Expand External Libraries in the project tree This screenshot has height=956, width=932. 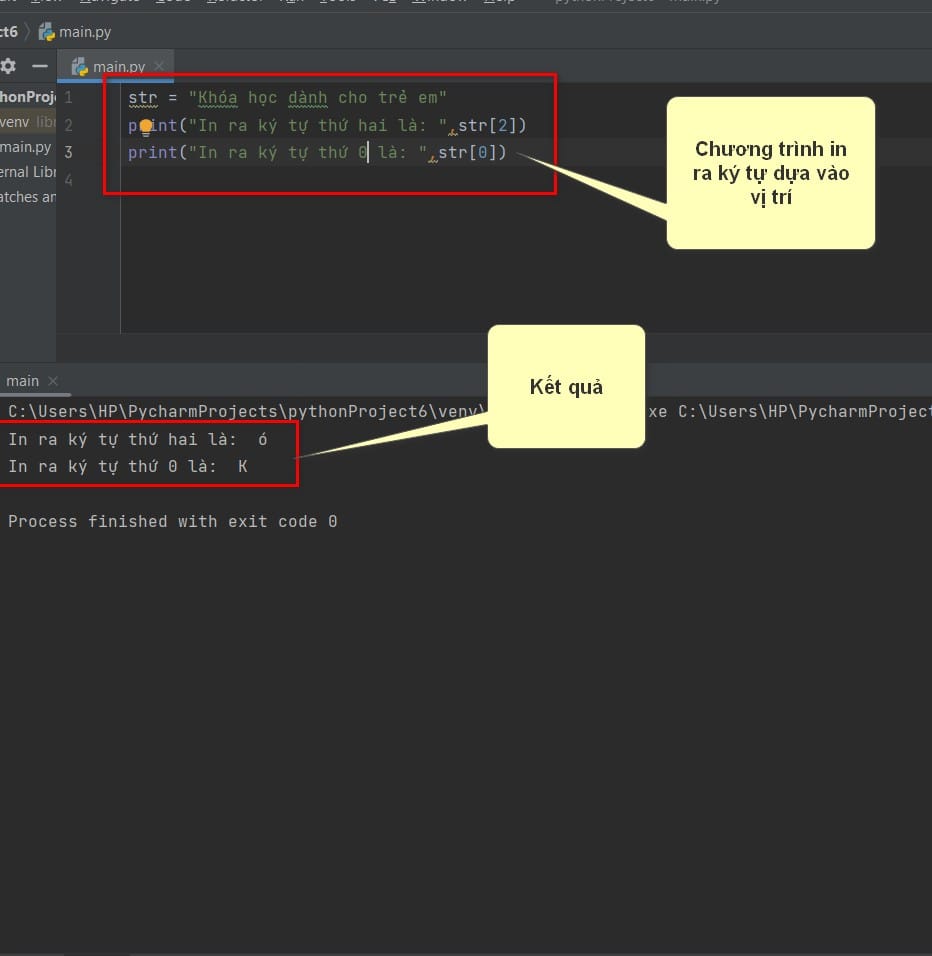coord(28,172)
